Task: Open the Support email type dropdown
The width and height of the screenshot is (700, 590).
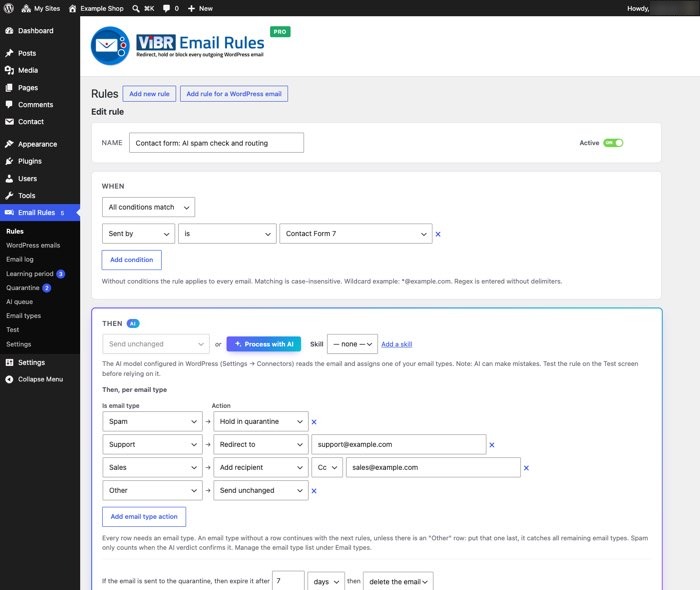Action: click(152, 445)
